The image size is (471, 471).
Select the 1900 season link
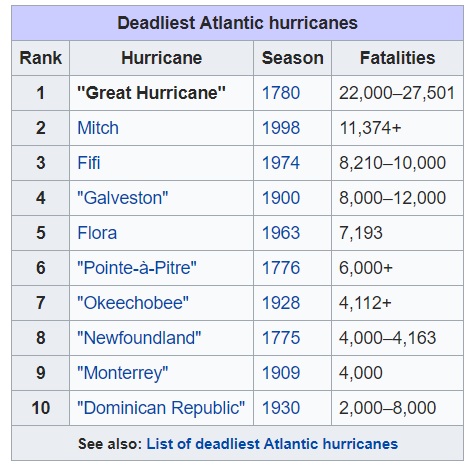coord(281,198)
